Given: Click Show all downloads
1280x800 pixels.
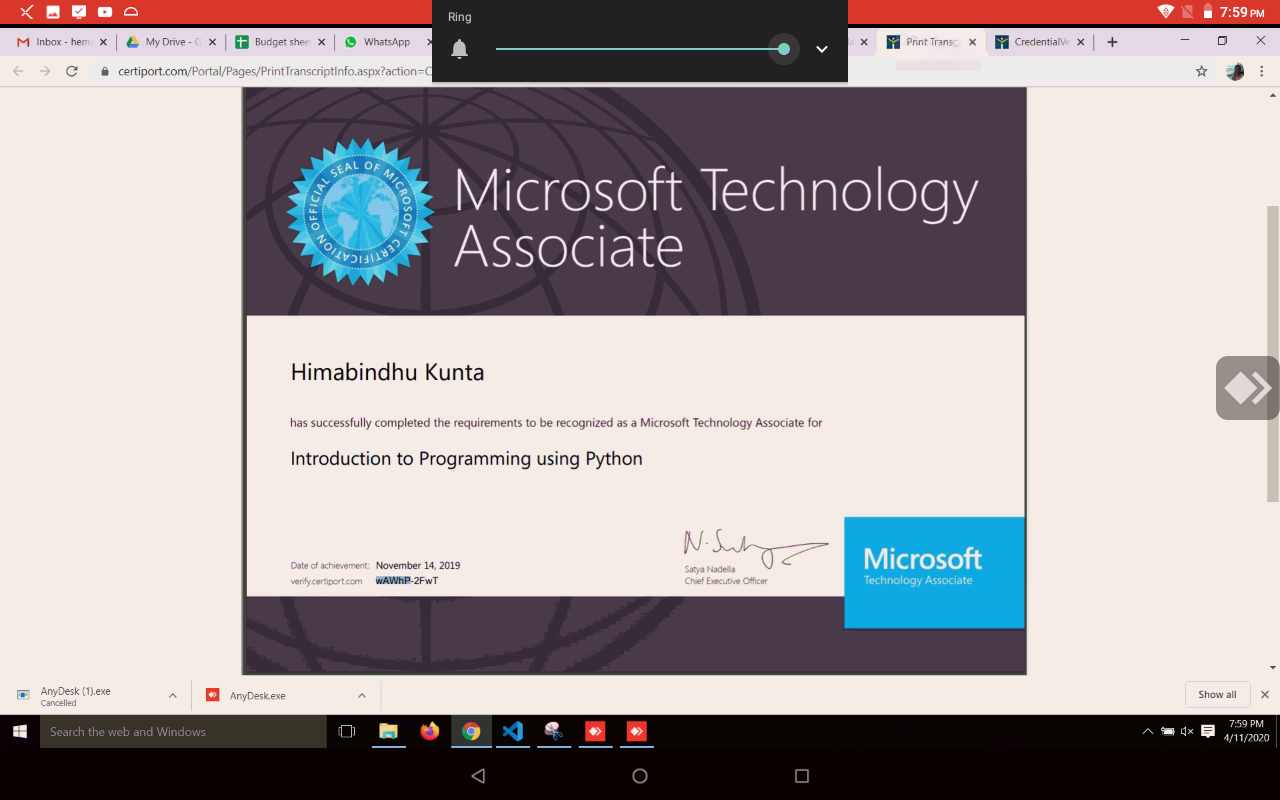Looking at the screenshot, I should point(1217,694).
